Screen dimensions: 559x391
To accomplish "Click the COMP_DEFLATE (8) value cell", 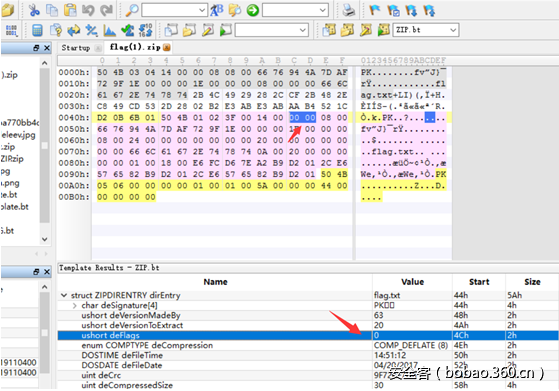I will (411, 345).
